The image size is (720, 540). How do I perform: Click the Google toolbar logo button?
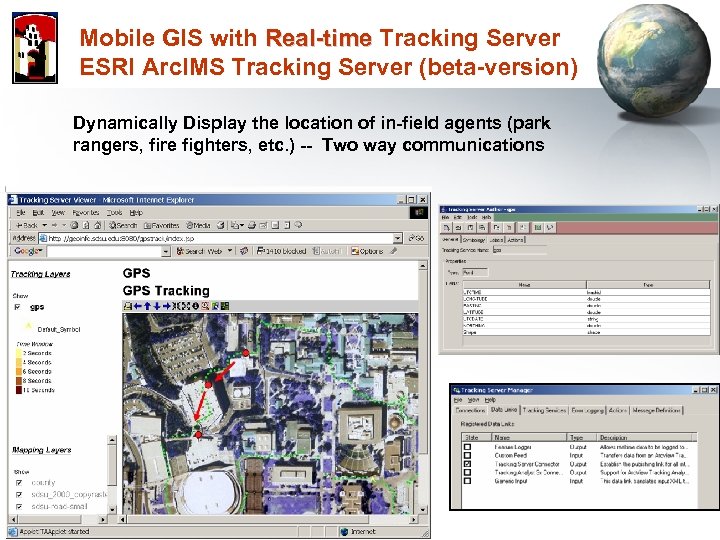click(x=26, y=251)
